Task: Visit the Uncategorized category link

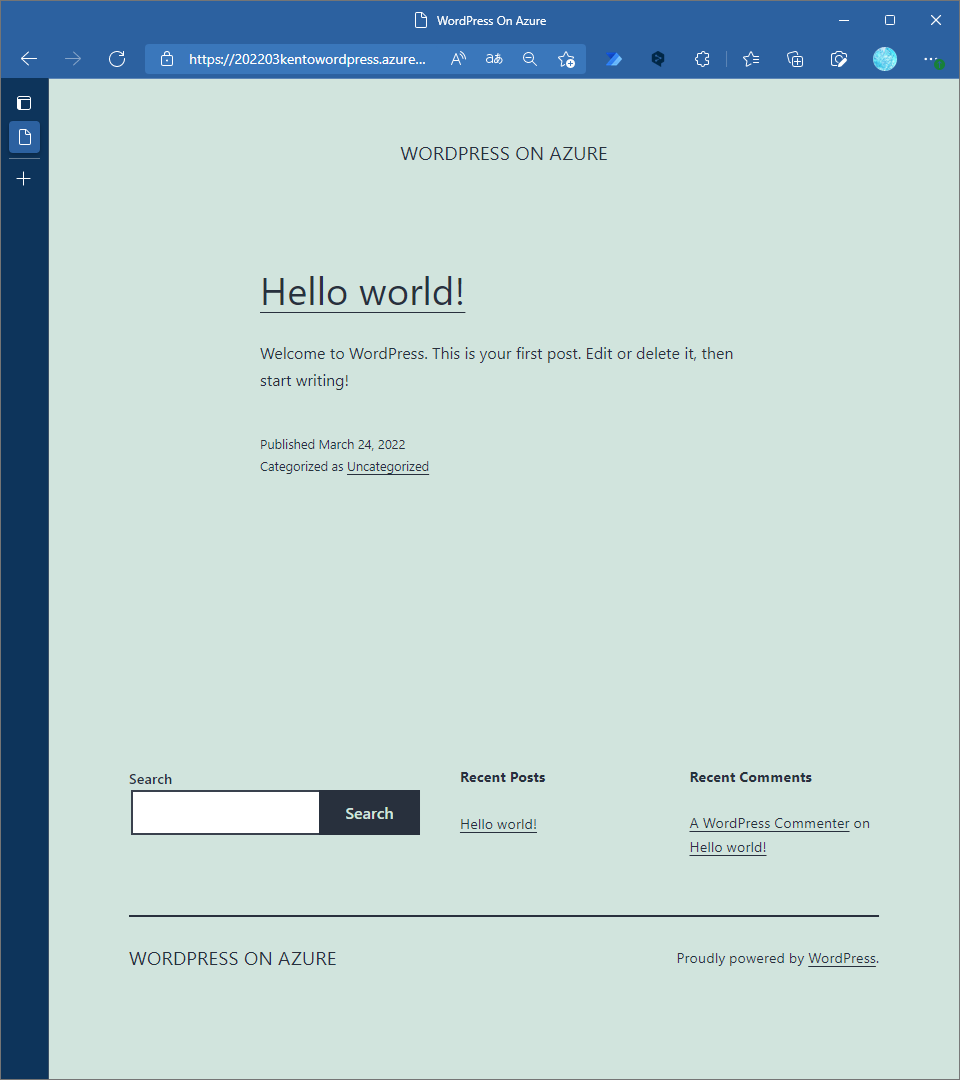Action: (387, 466)
